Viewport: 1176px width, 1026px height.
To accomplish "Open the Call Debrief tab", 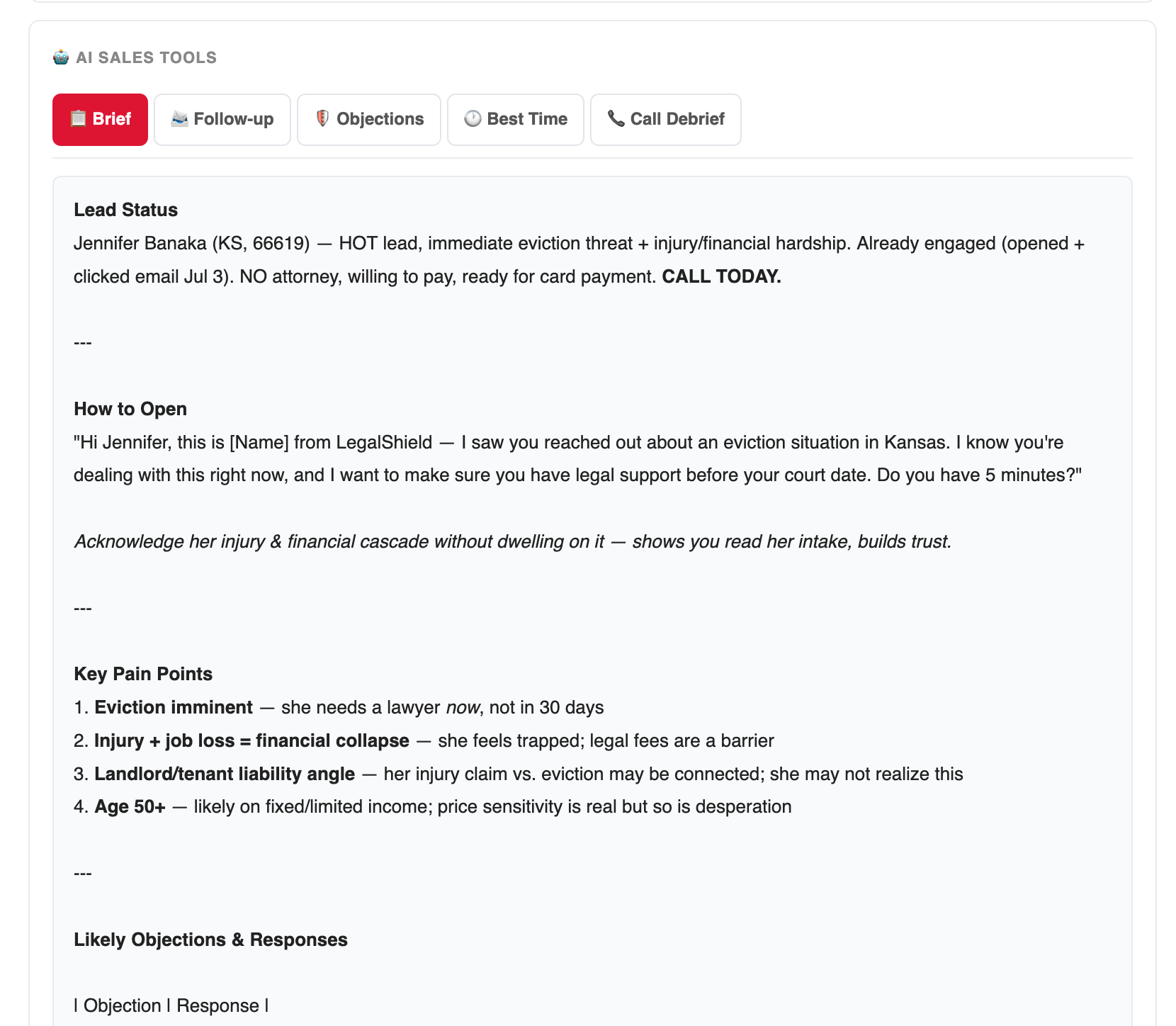I will (666, 119).
